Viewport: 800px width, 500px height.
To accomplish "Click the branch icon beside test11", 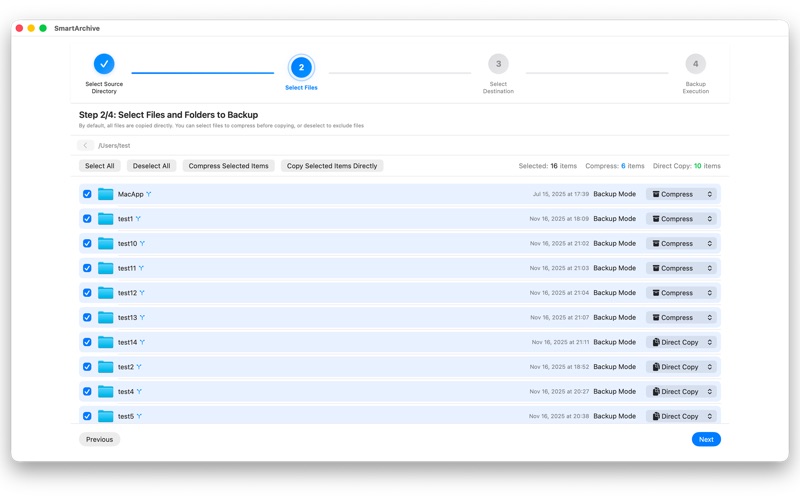I will [141, 268].
